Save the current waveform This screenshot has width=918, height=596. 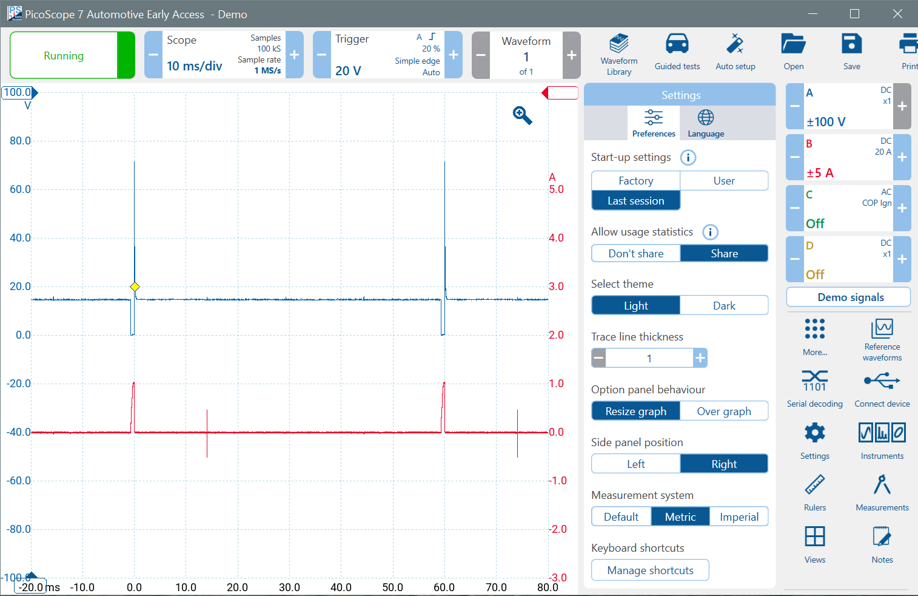tap(851, 52)
